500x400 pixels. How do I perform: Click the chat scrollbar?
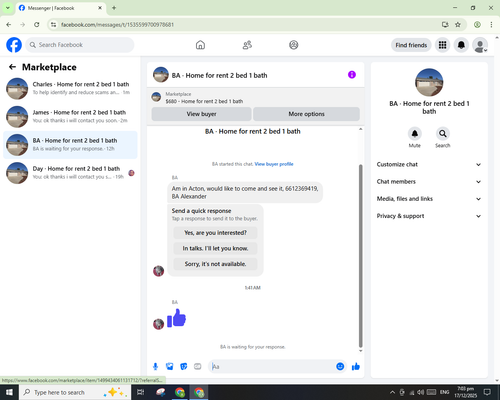[x=360, y=256]
